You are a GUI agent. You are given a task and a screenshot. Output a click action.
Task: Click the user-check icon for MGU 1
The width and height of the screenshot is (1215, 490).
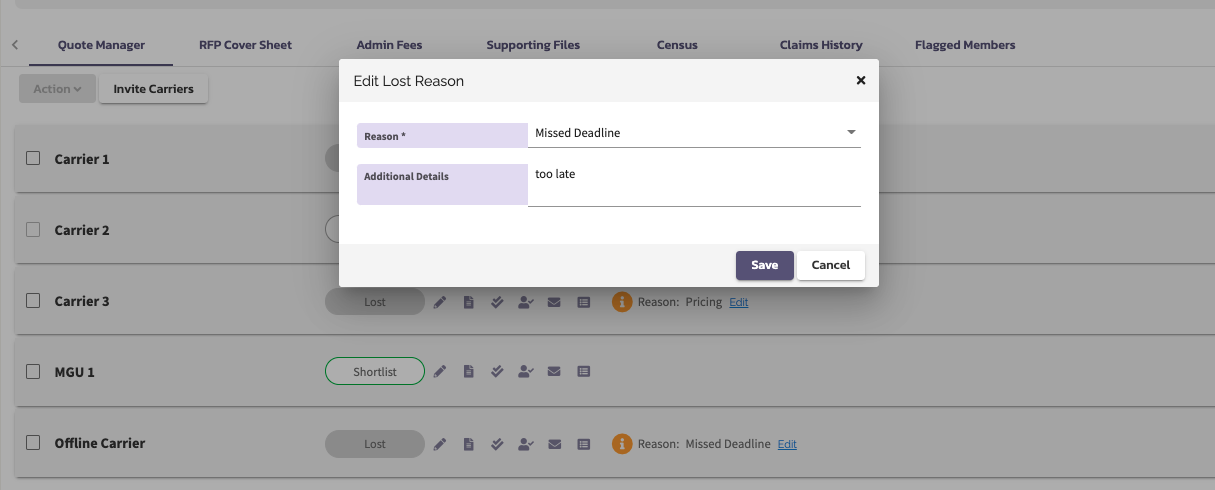coord(525,371)
